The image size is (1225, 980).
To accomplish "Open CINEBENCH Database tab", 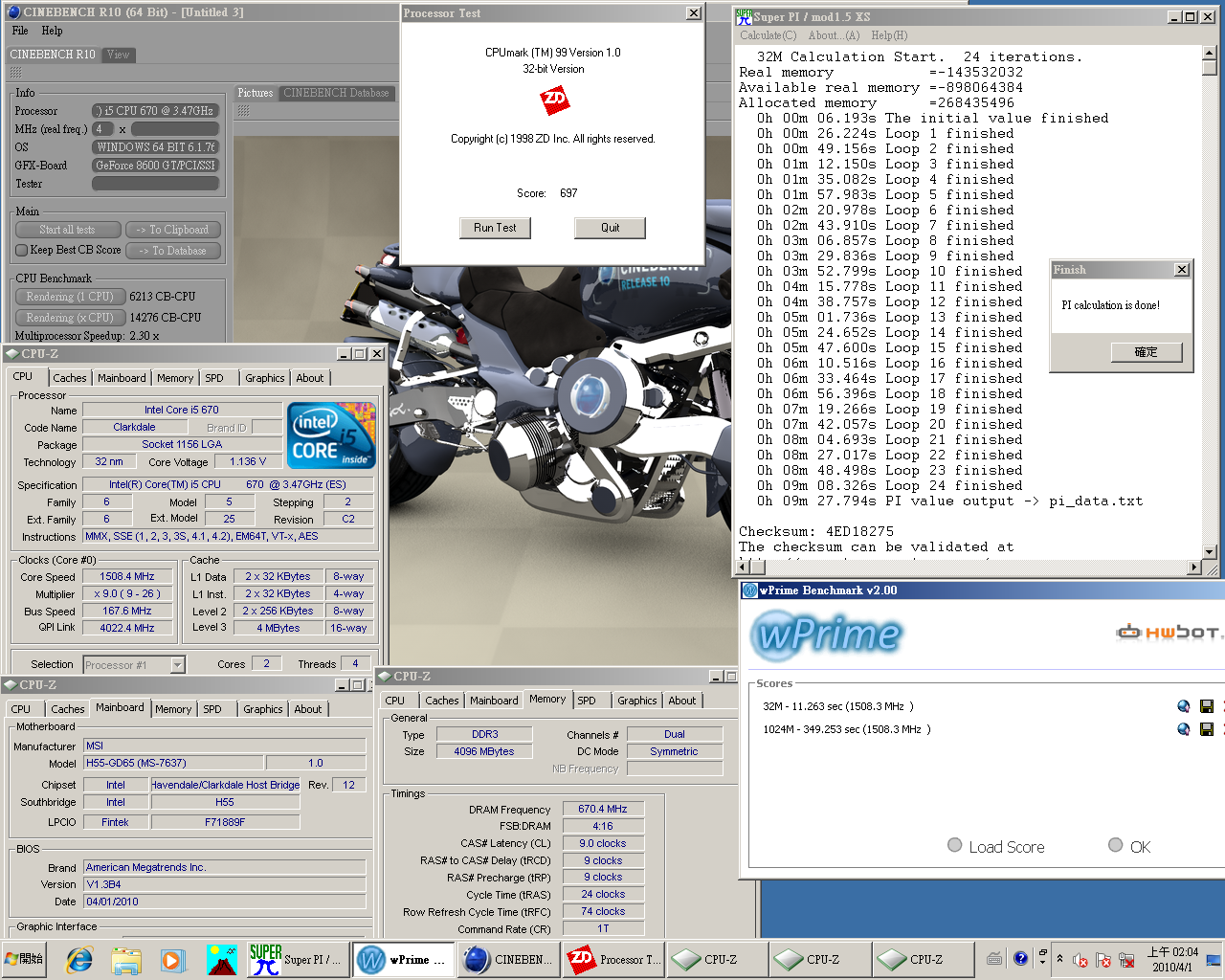I will click(336, 93).
